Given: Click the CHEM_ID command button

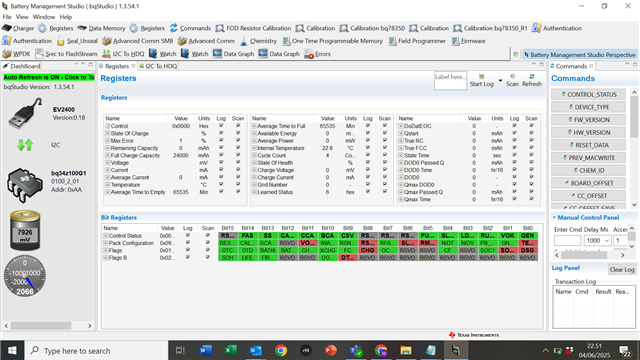Looking at the screenshot, I should [588, 170].
